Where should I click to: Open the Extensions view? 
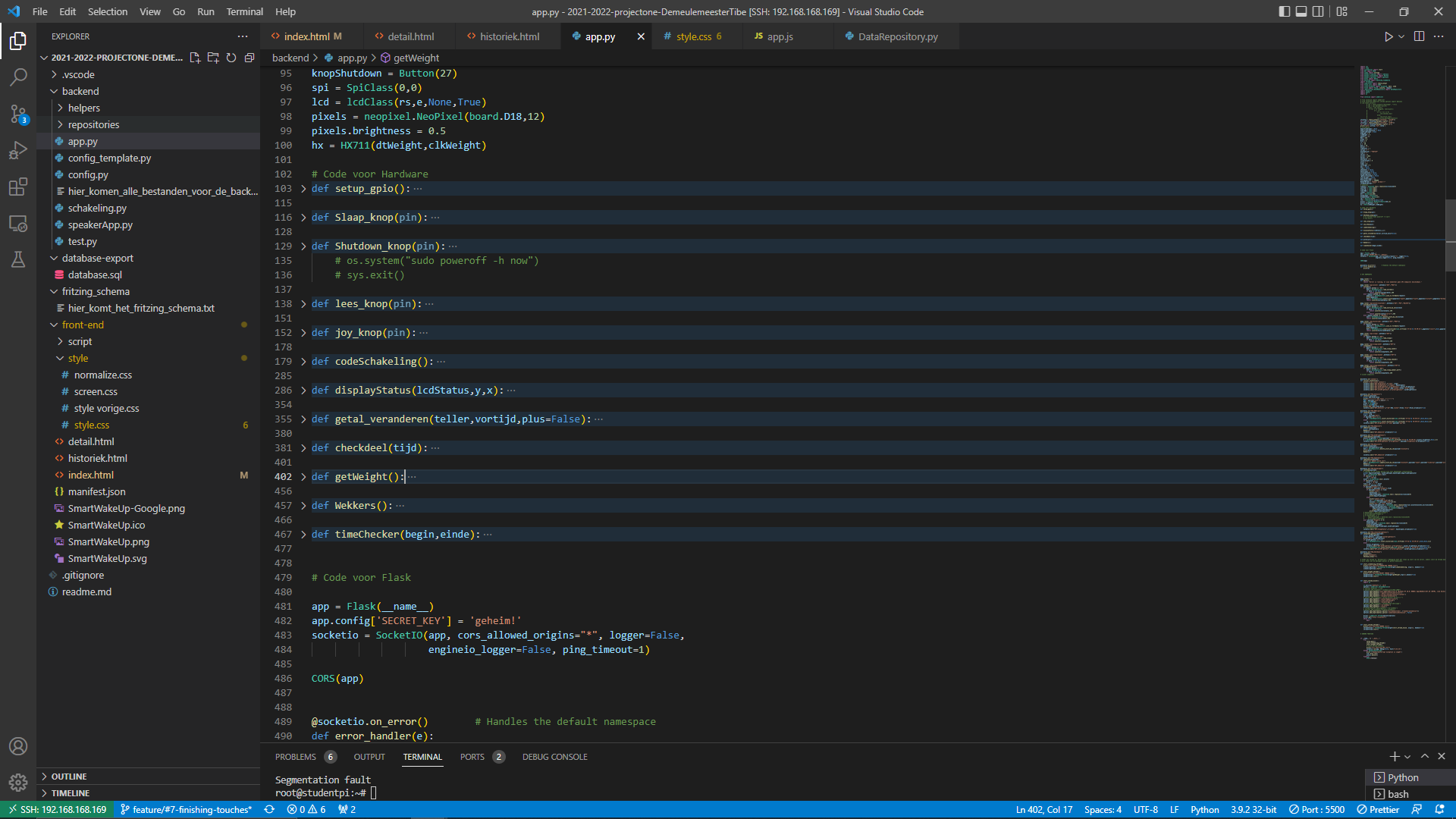coord(18,187)
